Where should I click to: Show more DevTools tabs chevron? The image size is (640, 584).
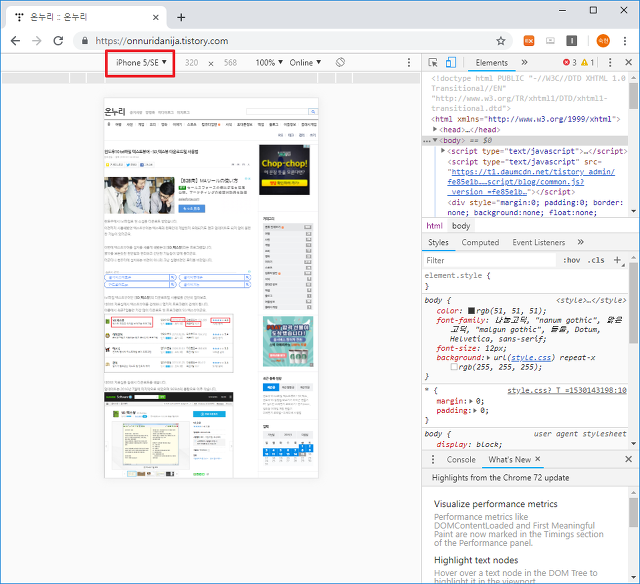coord(524,62)
